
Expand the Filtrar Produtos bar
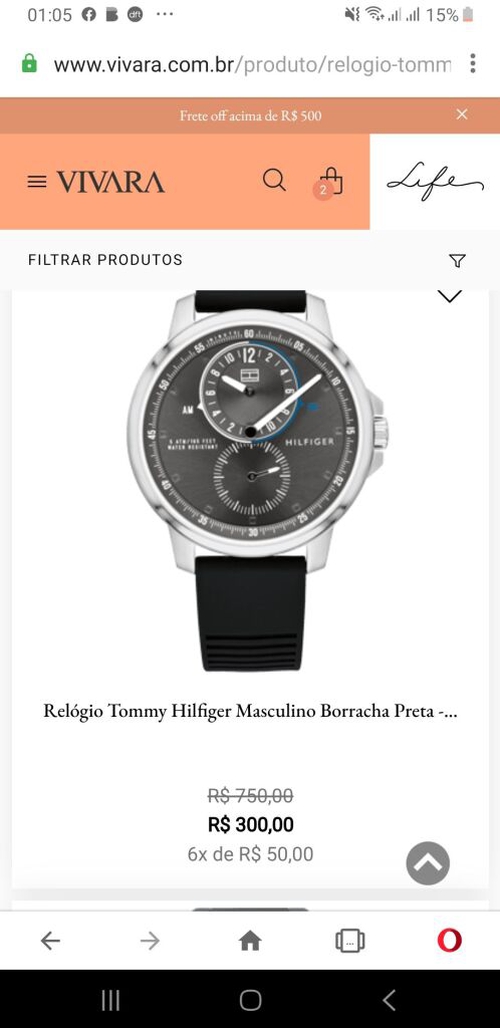point(250,260)
